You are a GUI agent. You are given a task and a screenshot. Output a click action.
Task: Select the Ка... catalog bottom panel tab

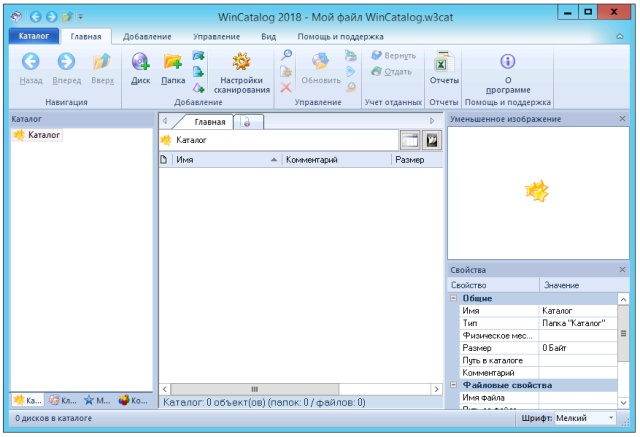point(27,400)
